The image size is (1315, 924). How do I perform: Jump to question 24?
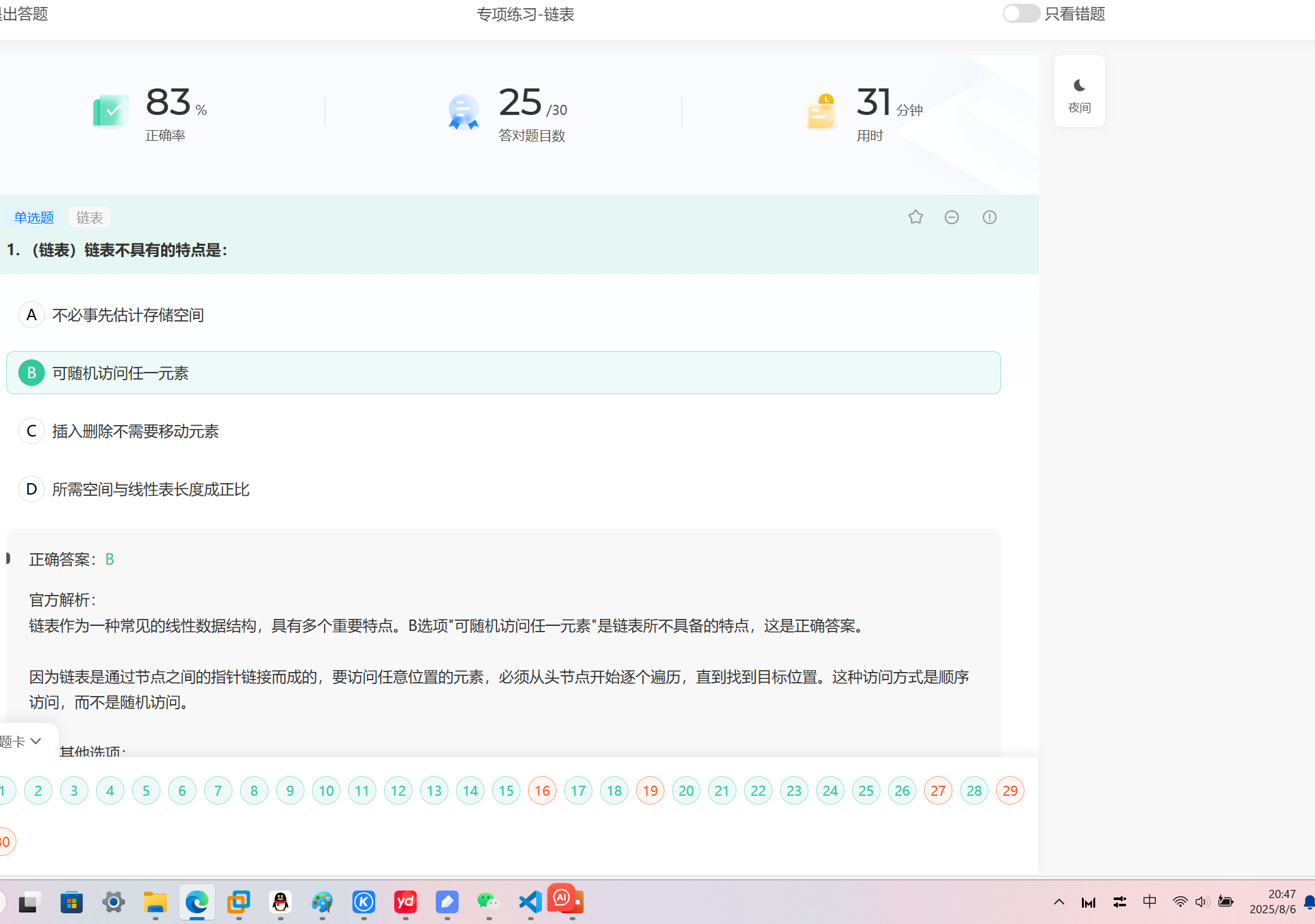(830, 791)
